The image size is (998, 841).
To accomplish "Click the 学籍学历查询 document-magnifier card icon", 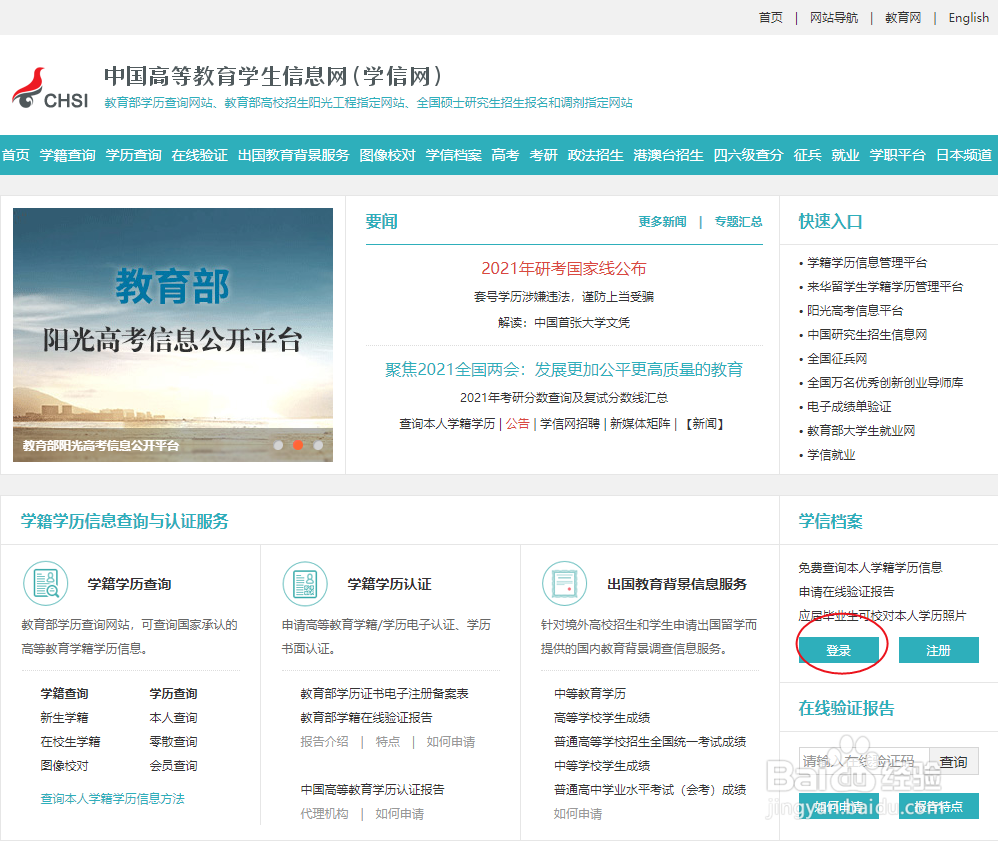I will pos(45,585).
